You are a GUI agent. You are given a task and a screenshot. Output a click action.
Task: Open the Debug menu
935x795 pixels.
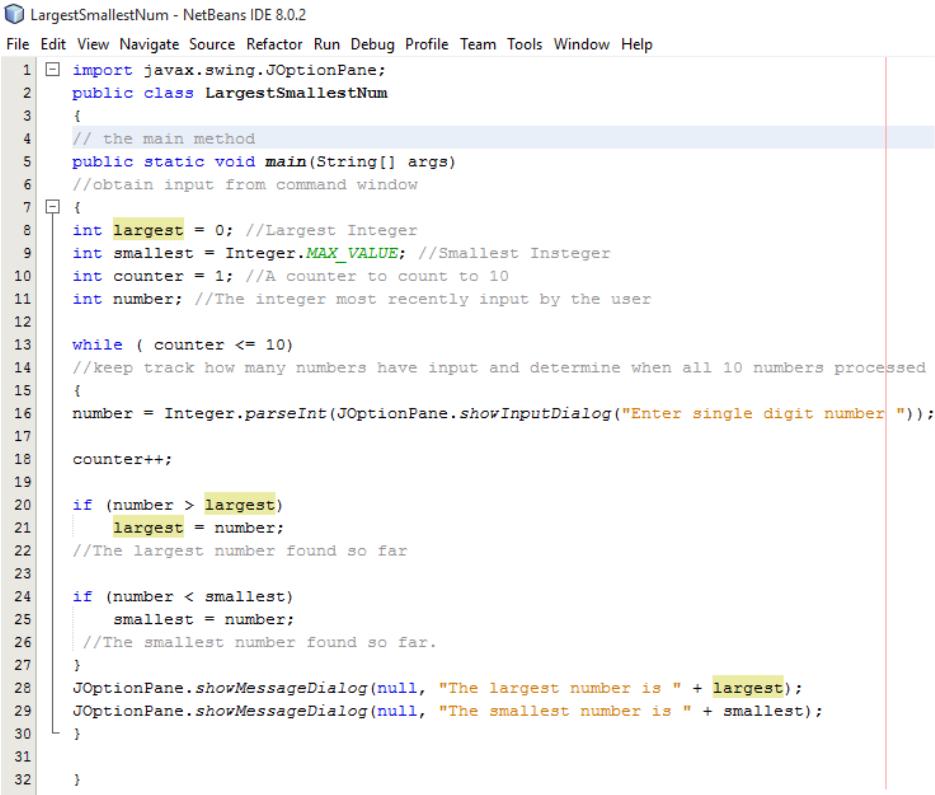click(372, 44)
